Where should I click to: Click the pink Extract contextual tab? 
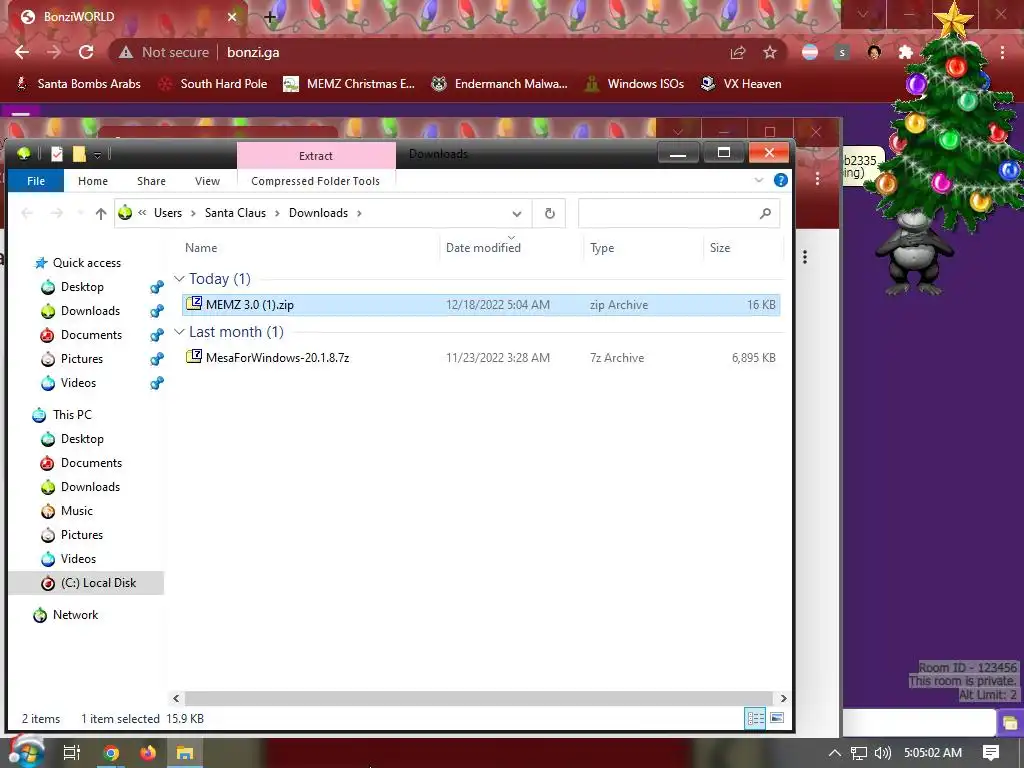pos(316,155)
